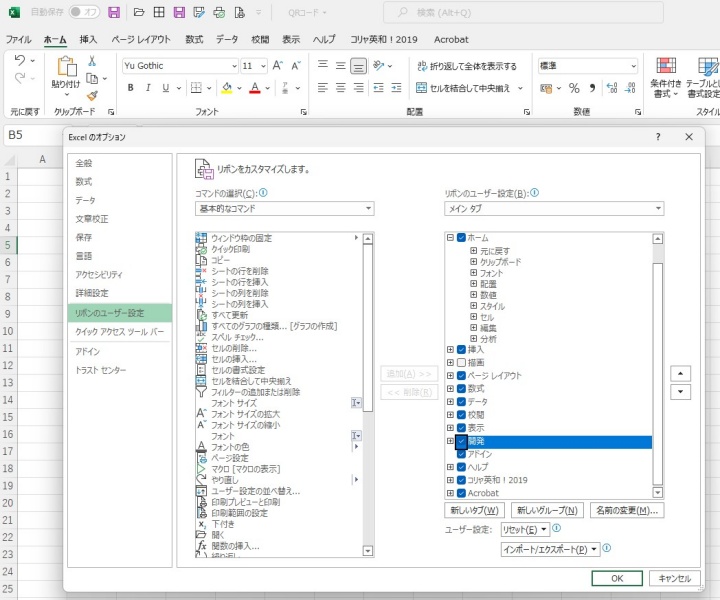Image resolution: width=720 pixels, height=600 pixels.
Task: Open the コマンドの選択 dropdown
Action: 284,208
